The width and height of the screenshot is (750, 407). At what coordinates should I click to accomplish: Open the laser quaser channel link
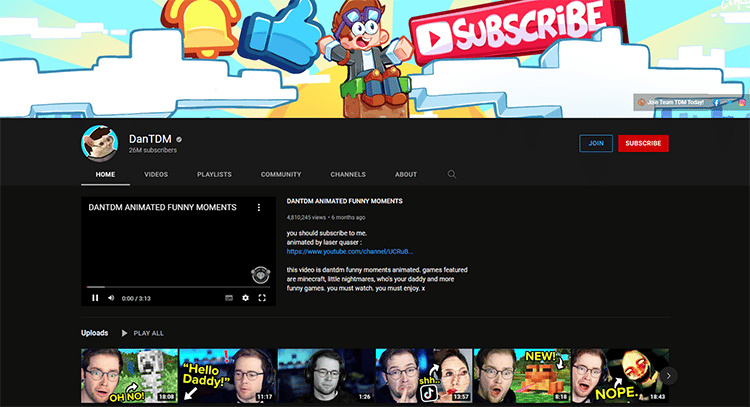pos(349,252)
